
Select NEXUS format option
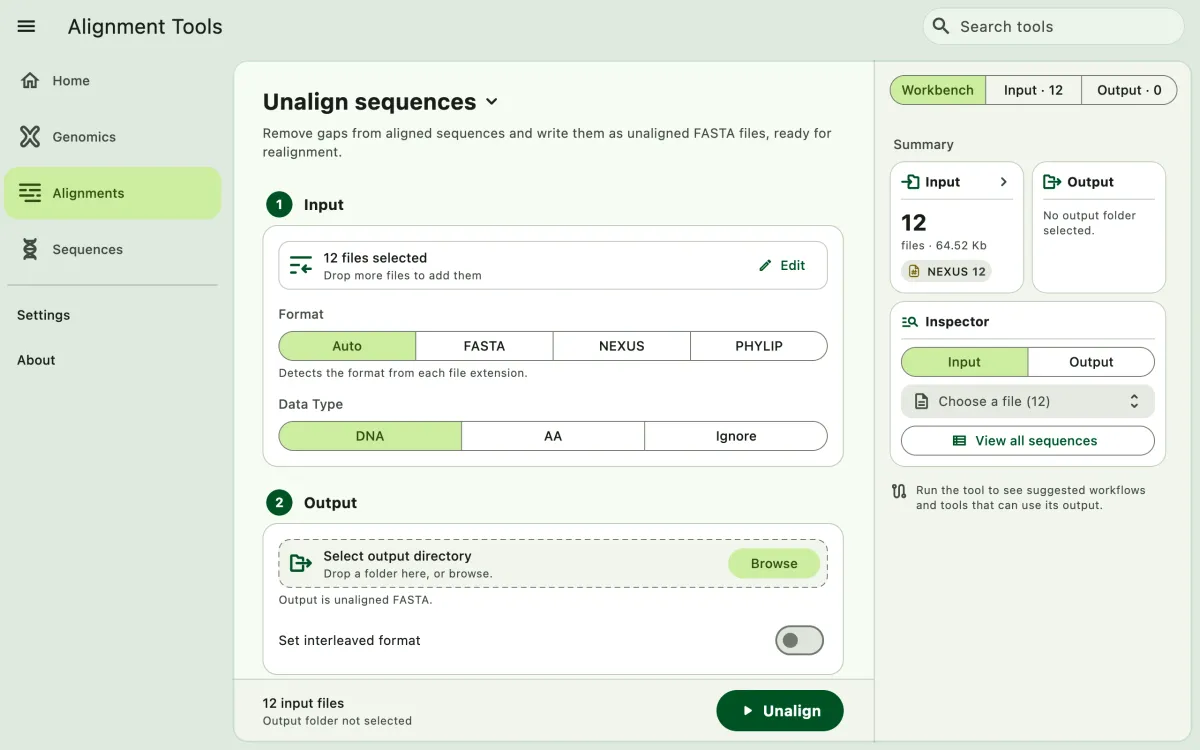[x=622, y=346]
